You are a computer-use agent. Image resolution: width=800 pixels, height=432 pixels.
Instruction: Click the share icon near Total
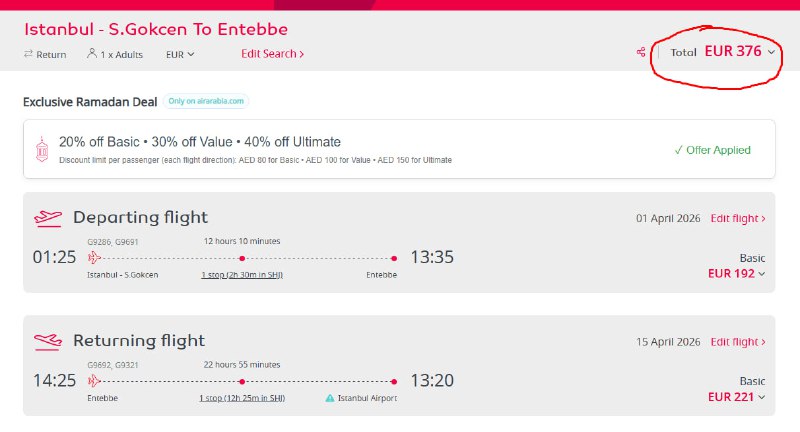[x=641, y=53]
